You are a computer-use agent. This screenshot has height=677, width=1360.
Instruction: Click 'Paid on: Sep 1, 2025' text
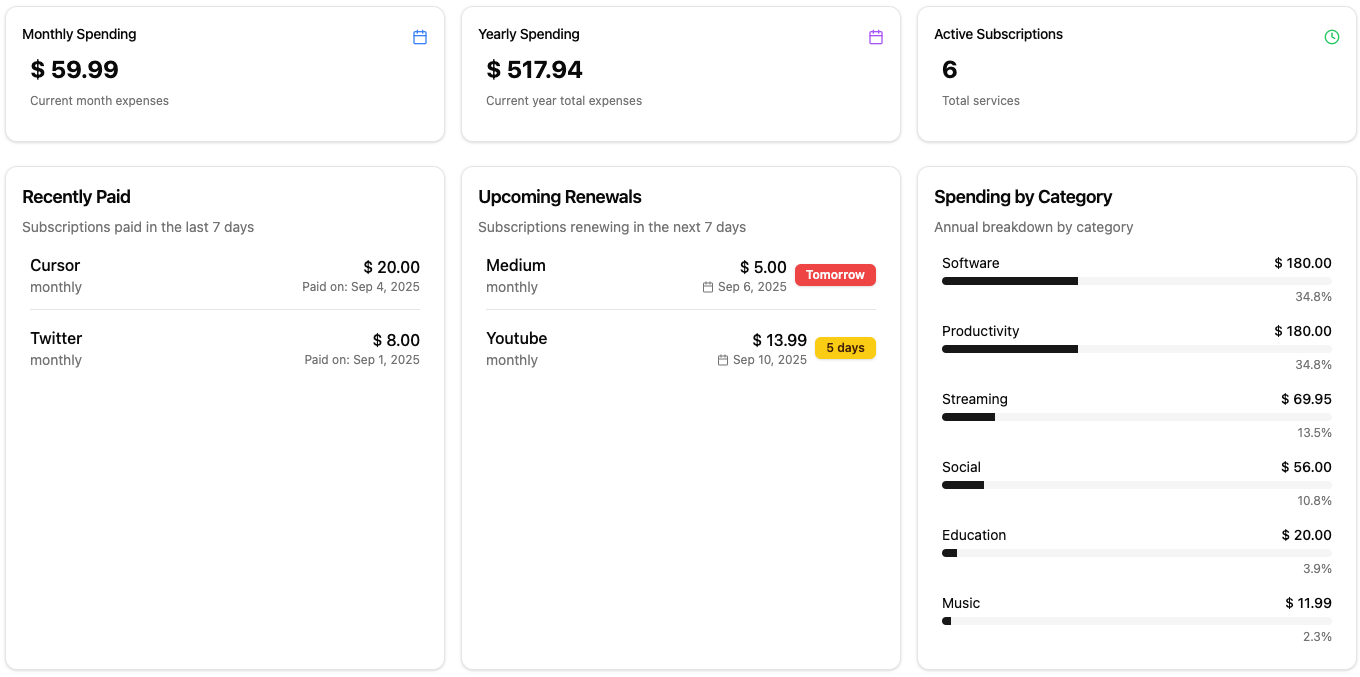(362, 360)
